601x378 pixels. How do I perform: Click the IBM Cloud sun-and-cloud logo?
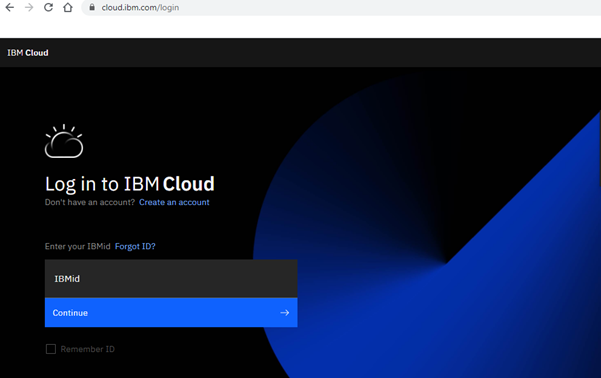point(64,141)
